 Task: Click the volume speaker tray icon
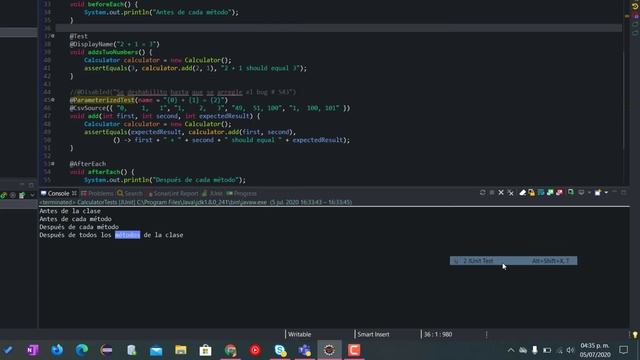coord(570,350)
